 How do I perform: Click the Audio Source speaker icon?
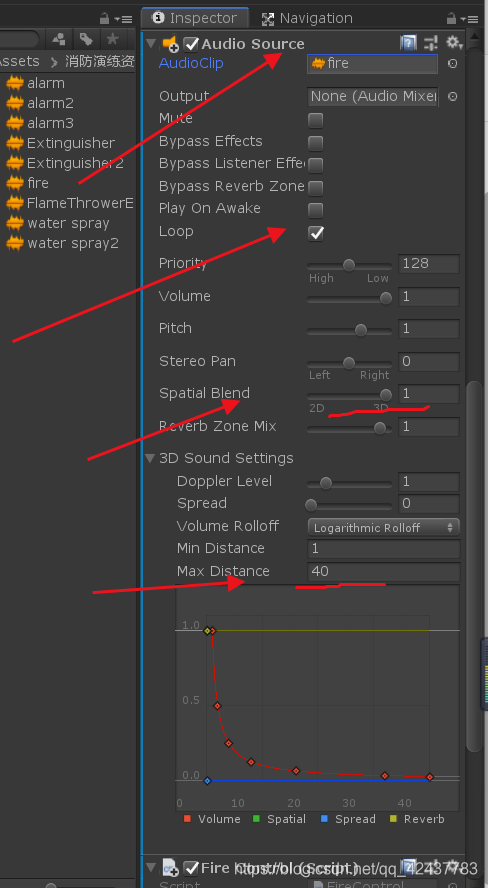tap(170, 44)
